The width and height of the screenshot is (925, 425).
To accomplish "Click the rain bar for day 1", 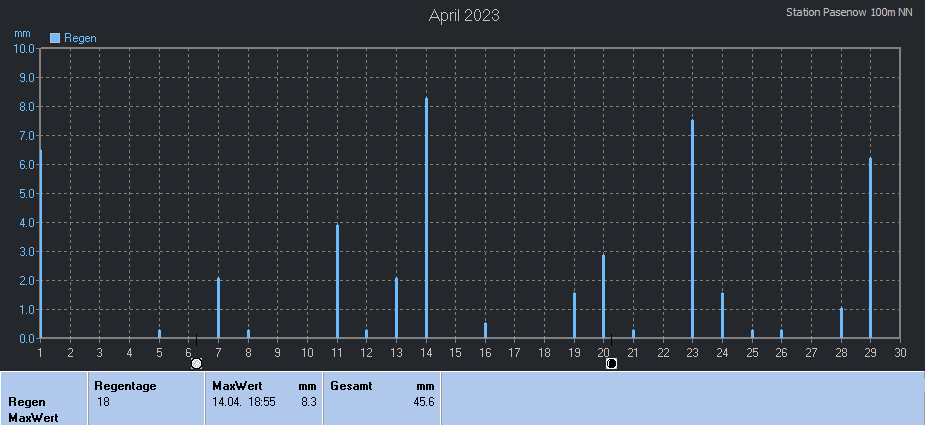I will 41,244.
